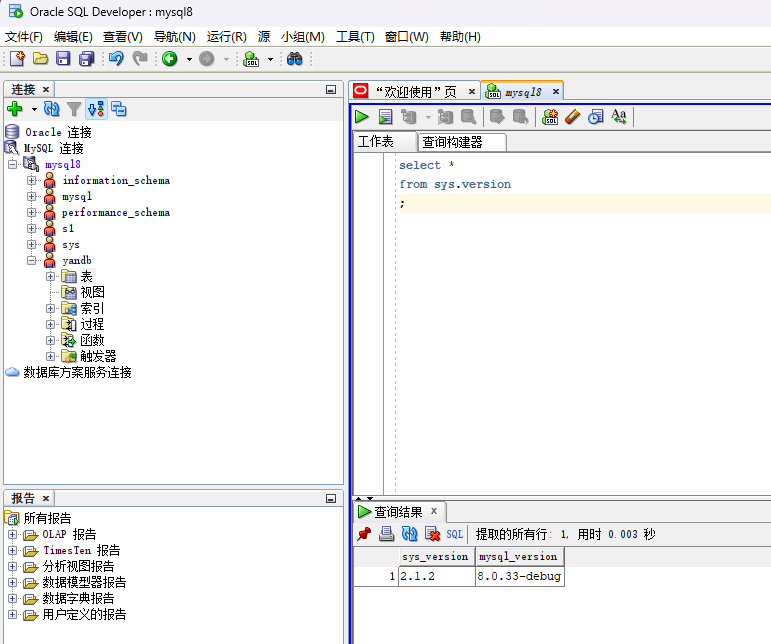Run statement with green play button

click(x=362, y=117)
